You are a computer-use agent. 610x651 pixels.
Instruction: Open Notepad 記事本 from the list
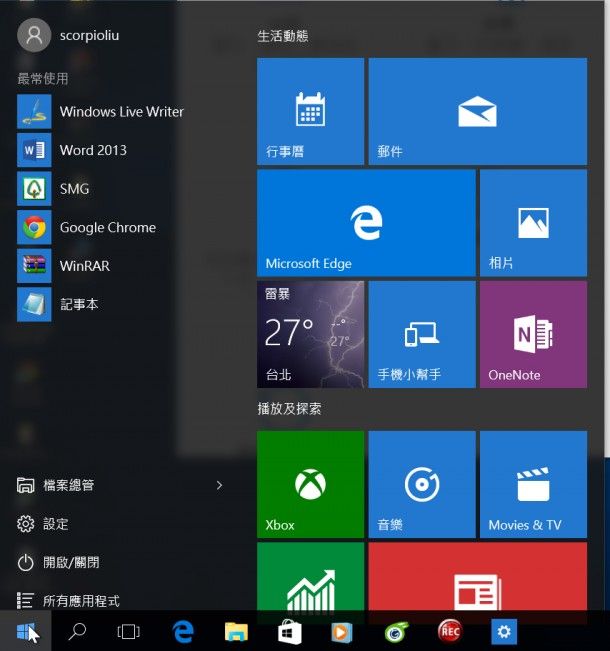[58, 304]
